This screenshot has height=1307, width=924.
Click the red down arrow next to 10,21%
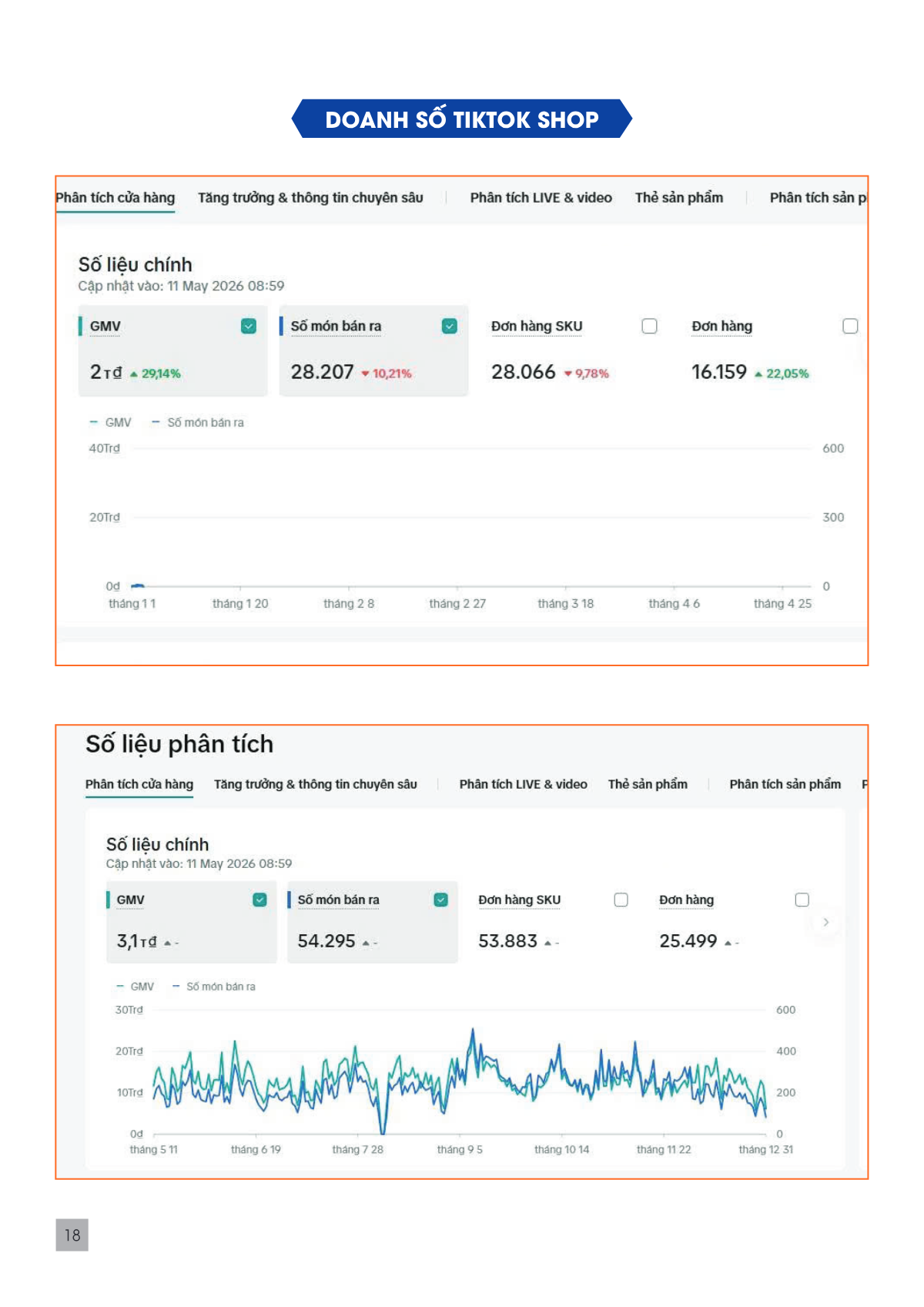pos(365,374)
